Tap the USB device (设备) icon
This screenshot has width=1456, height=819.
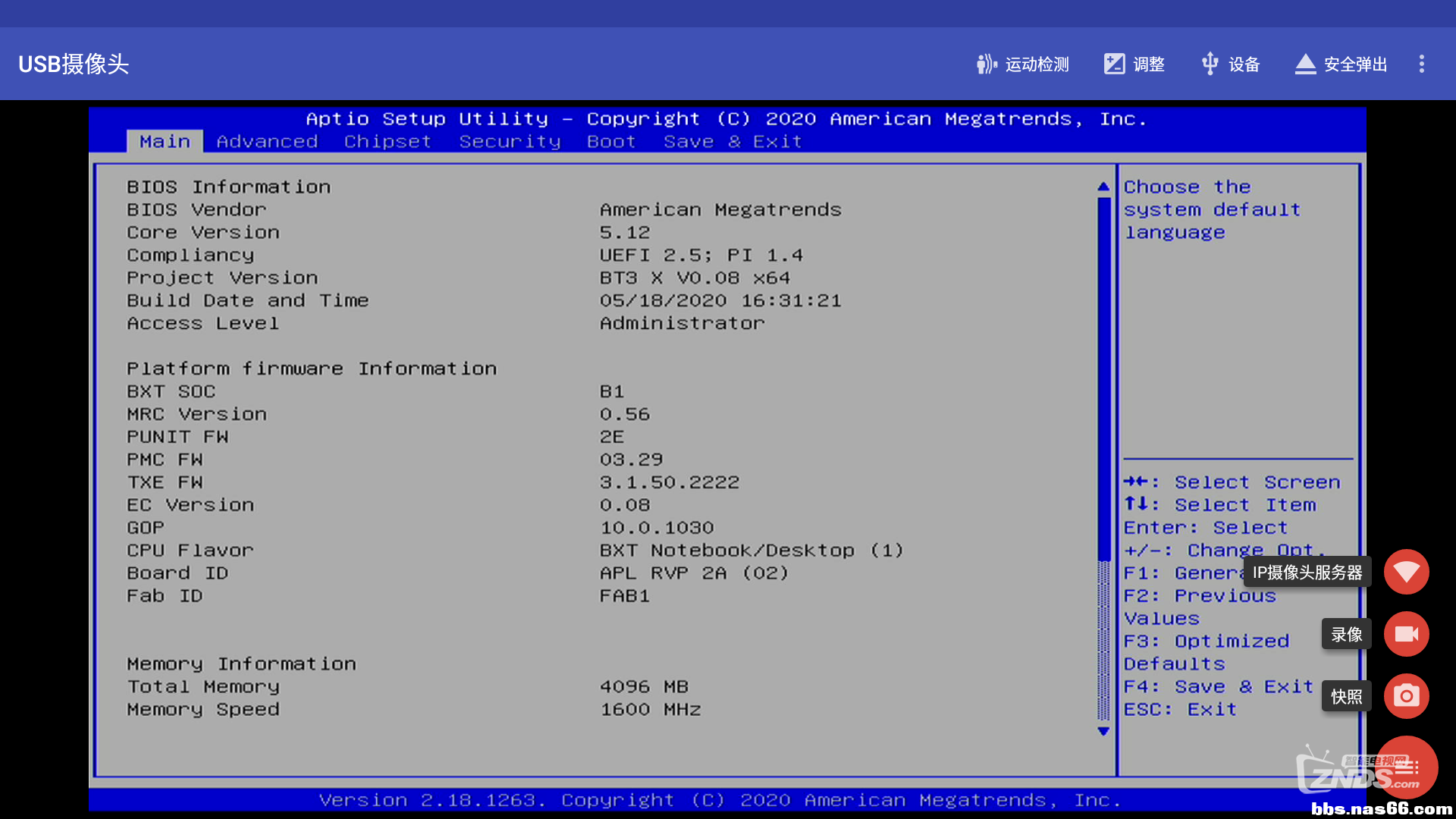(1210, 64)
